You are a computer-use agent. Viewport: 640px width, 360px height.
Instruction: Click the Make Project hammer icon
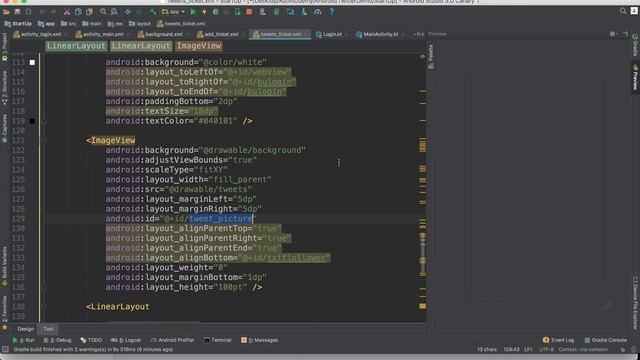[x=153, y=12]
